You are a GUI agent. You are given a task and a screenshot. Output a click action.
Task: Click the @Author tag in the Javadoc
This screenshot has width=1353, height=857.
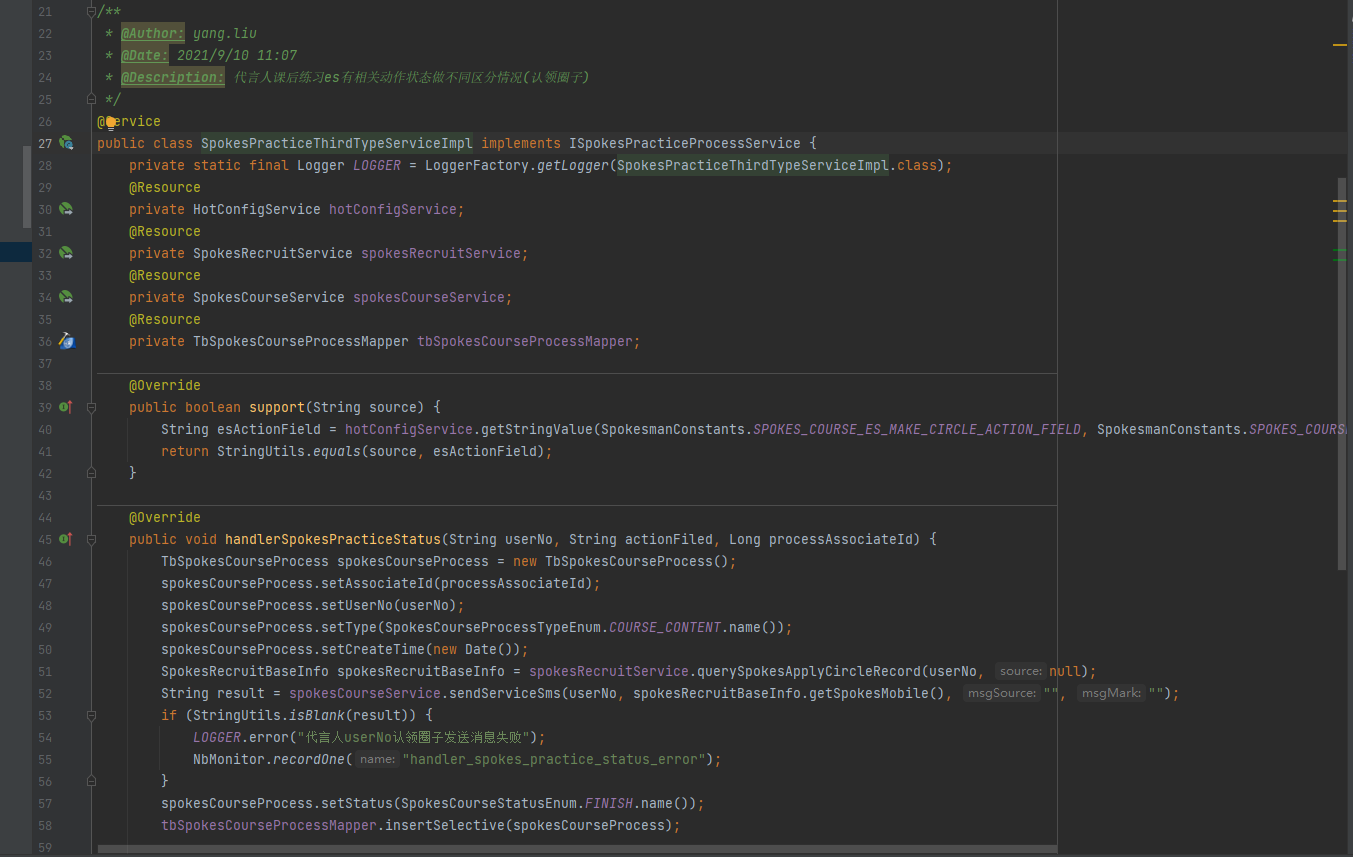pyautogui.click(x=153, y=34)
